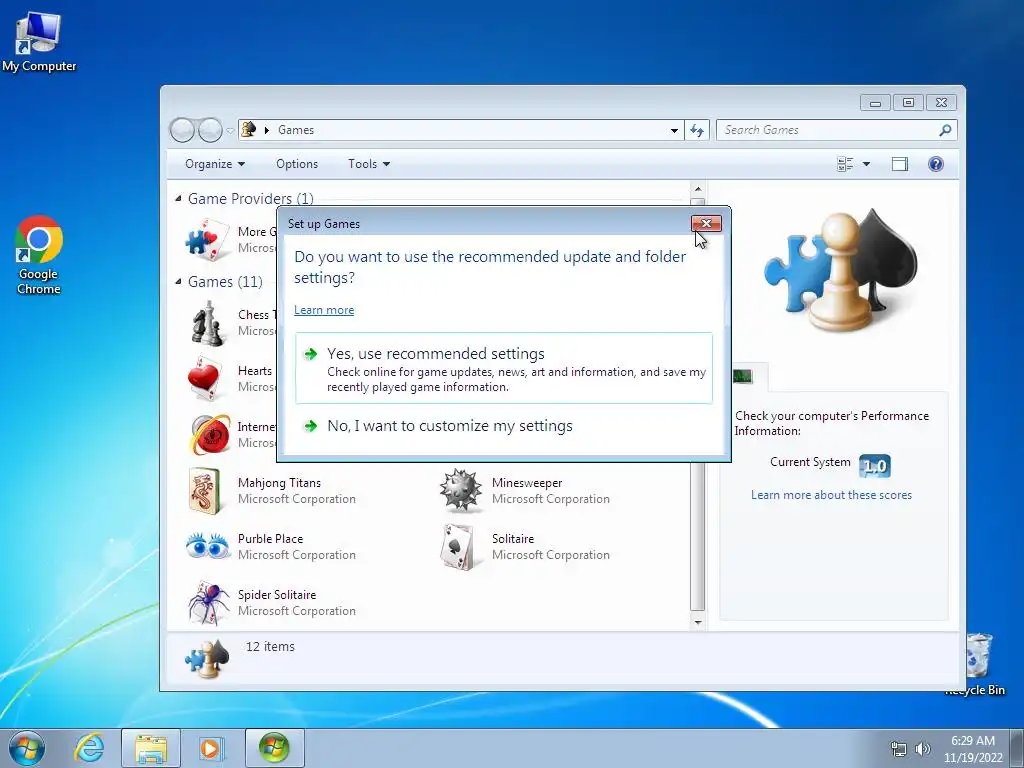
Task: Toggle the preview pane icon
Action: (900, 164)
